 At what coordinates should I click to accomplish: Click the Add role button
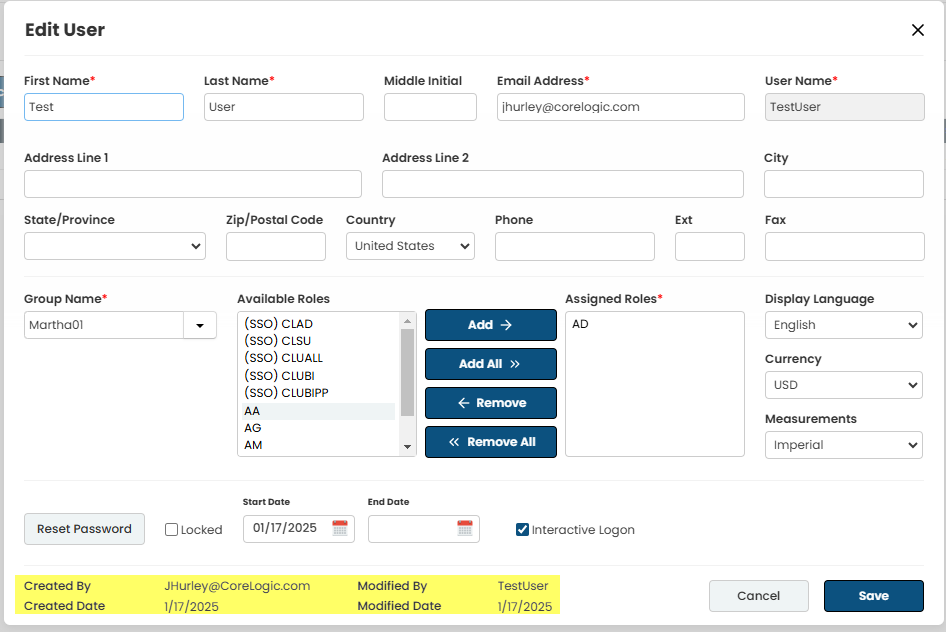[x=490, y=325]
